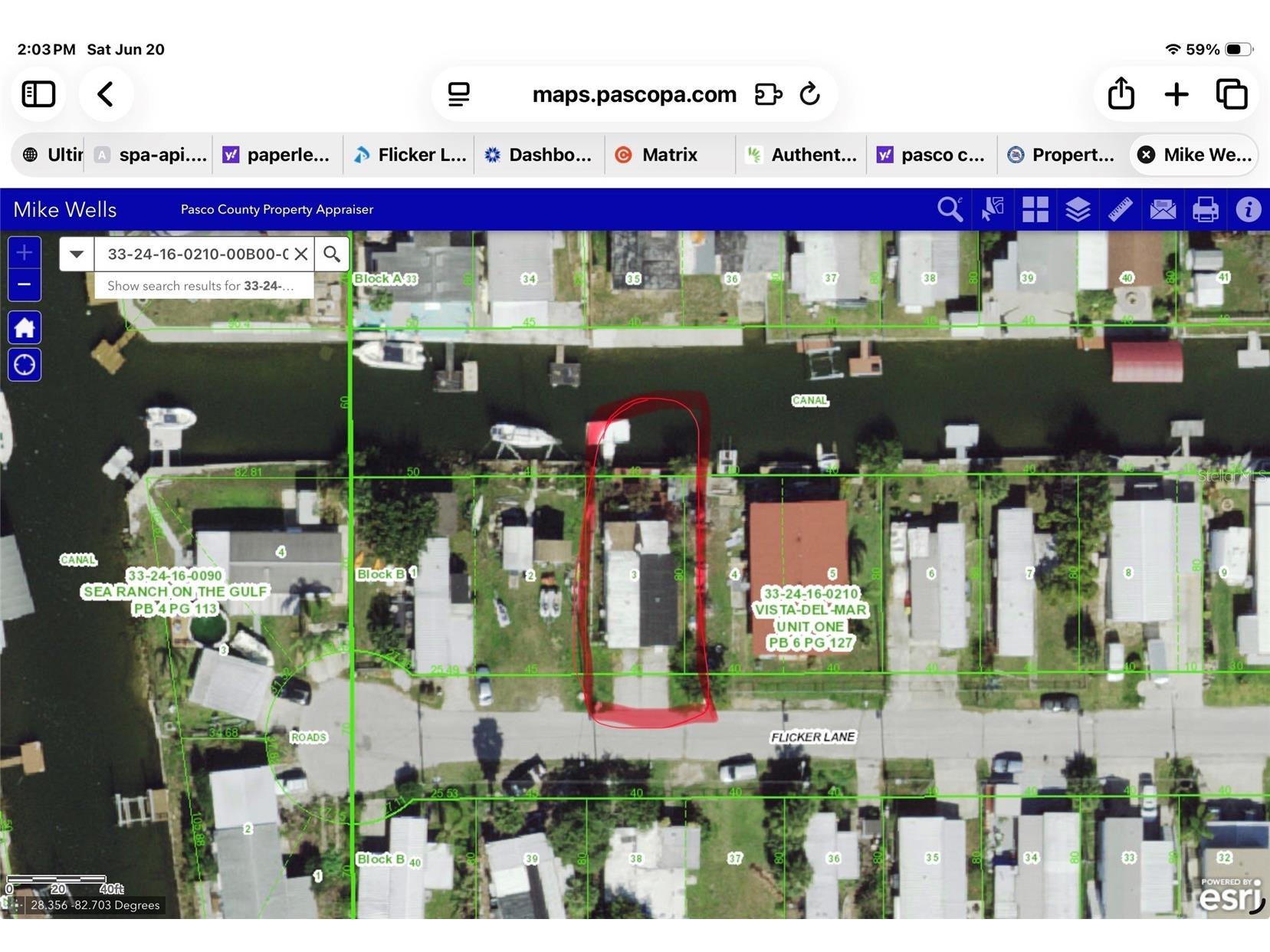Viewport: 1270px width, 952px height.
Task: Switch to the Ultir browser tab
Action: [53, 155]
